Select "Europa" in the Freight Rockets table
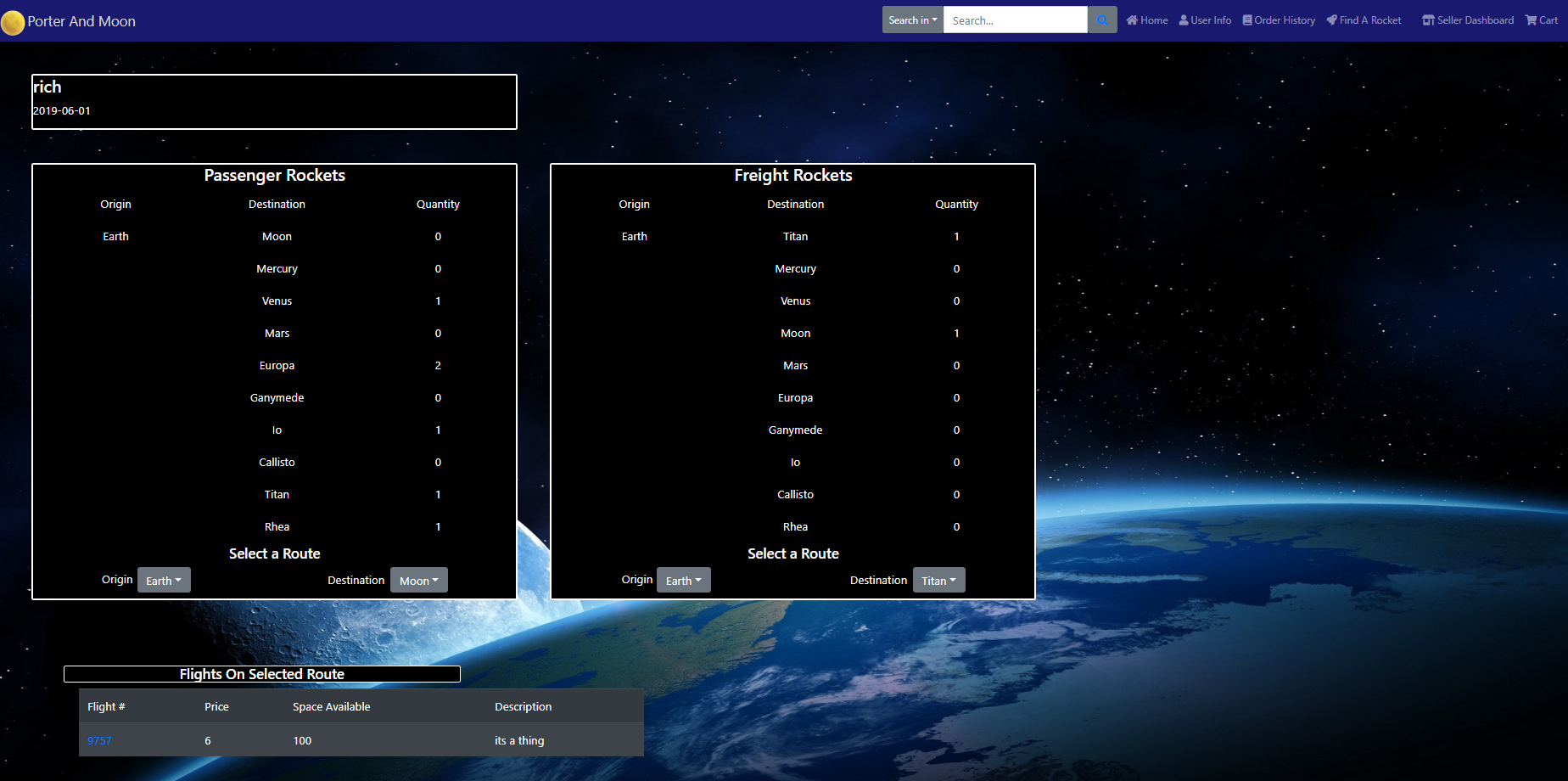Viewport: 1568px width, 781px height. point(796,398)
